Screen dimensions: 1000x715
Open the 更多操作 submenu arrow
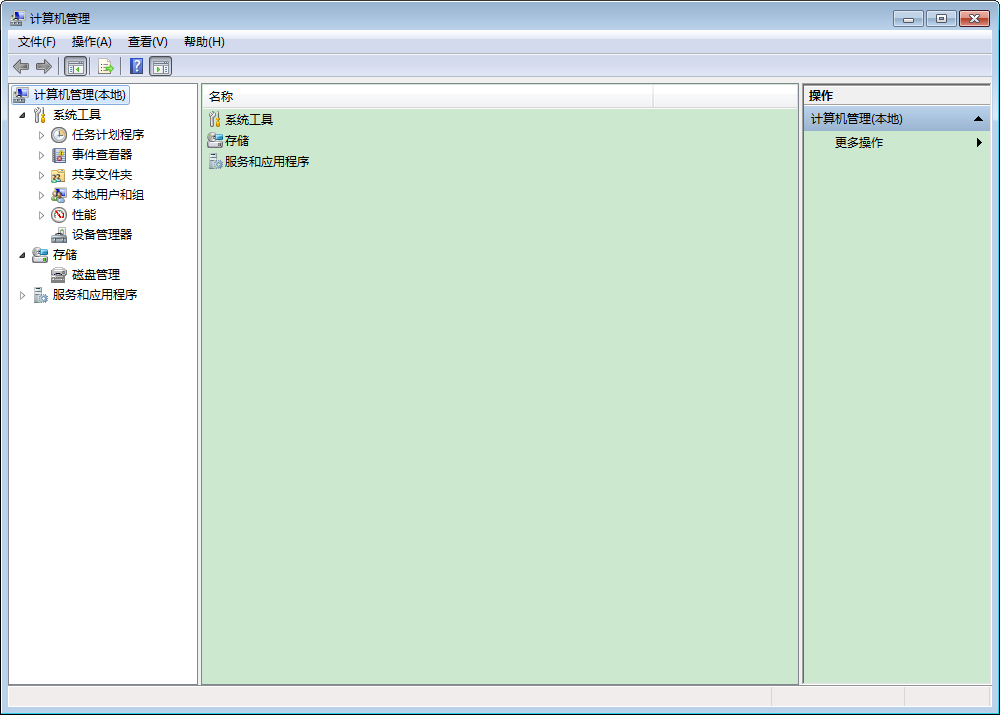click(981, 142)
